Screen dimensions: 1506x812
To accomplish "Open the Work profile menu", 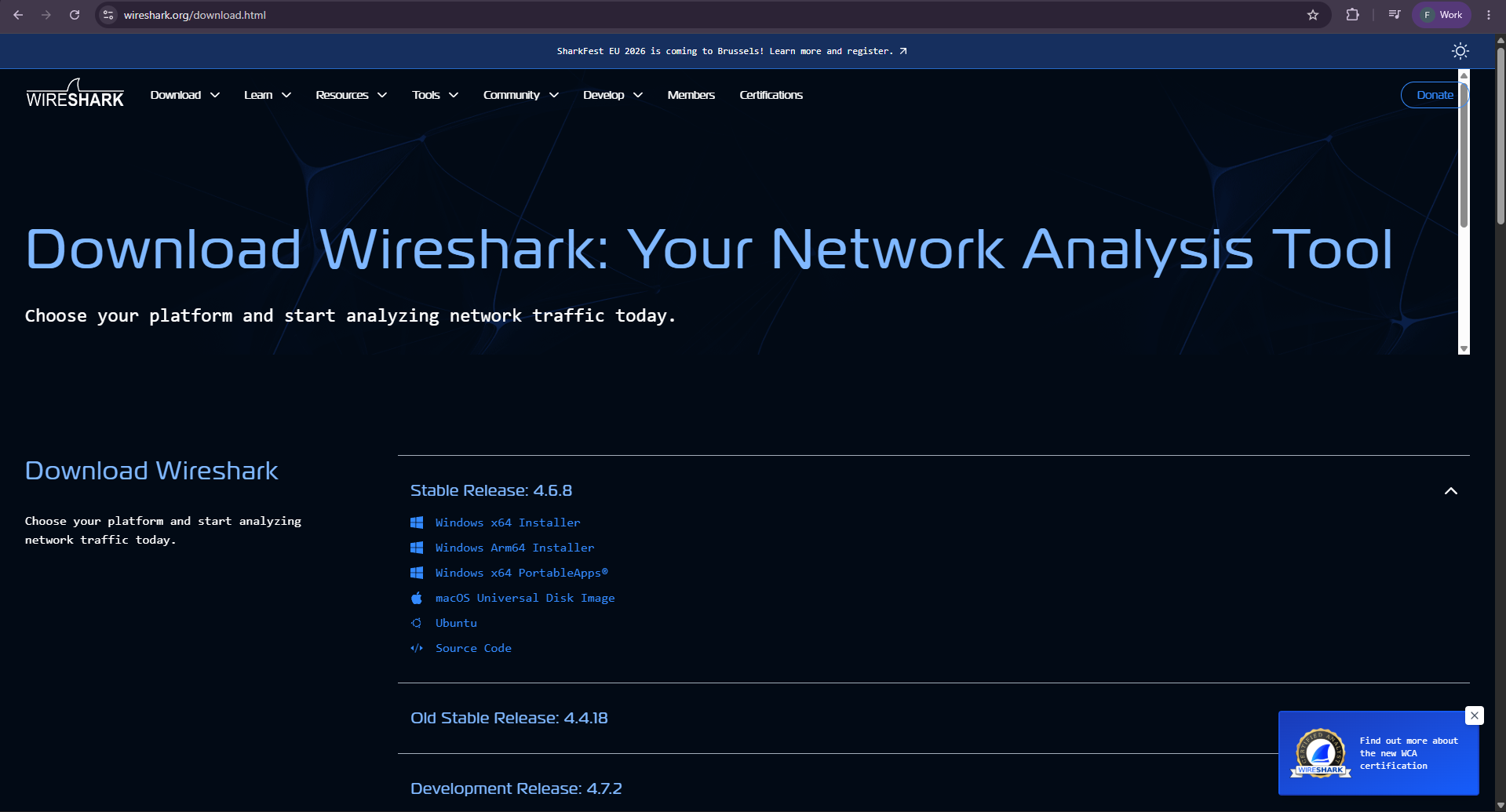I will [1442, 15].
